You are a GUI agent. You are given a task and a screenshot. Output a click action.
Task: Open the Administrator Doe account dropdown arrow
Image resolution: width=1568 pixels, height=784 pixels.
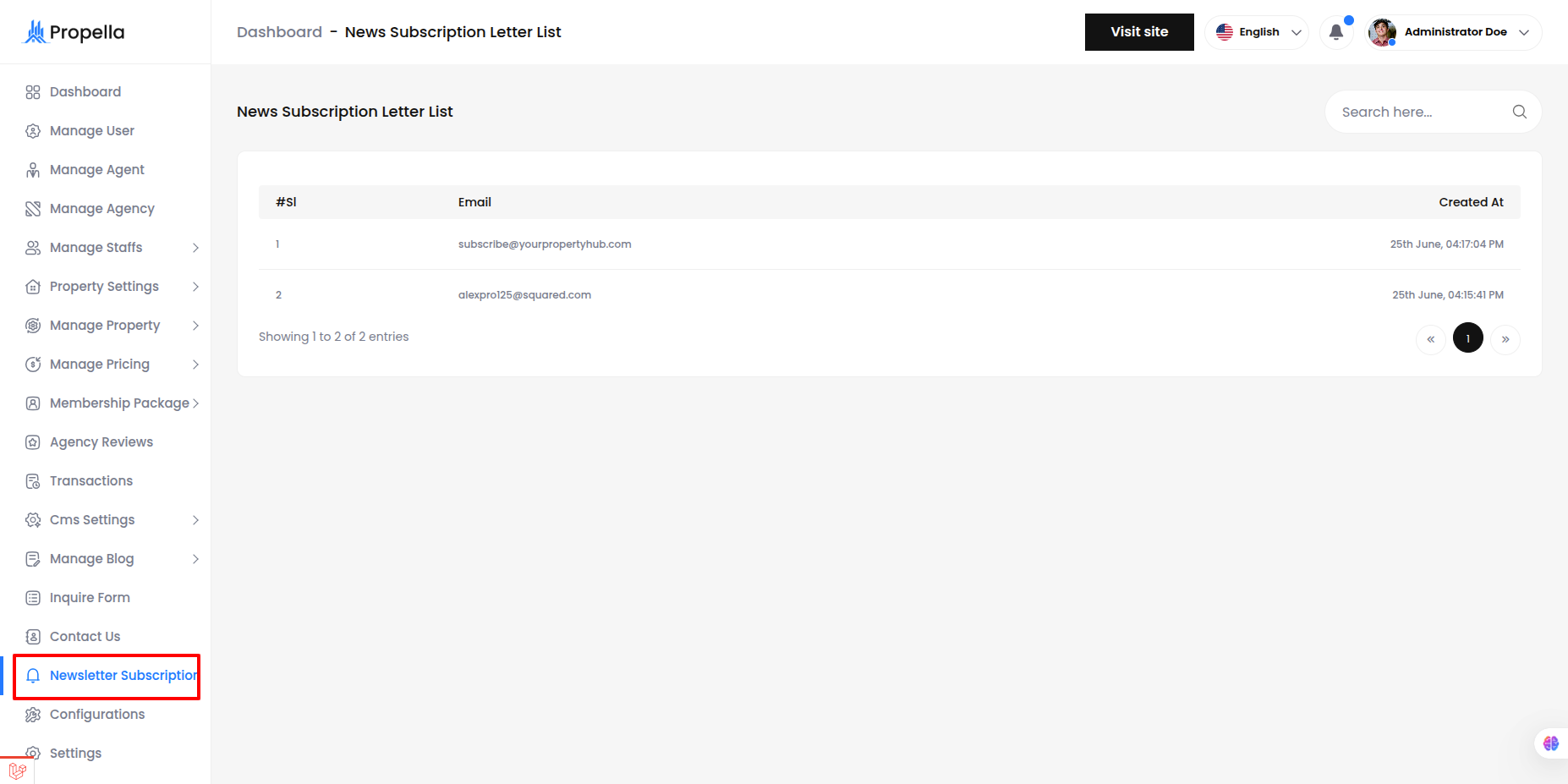(x=1524, y=32)
